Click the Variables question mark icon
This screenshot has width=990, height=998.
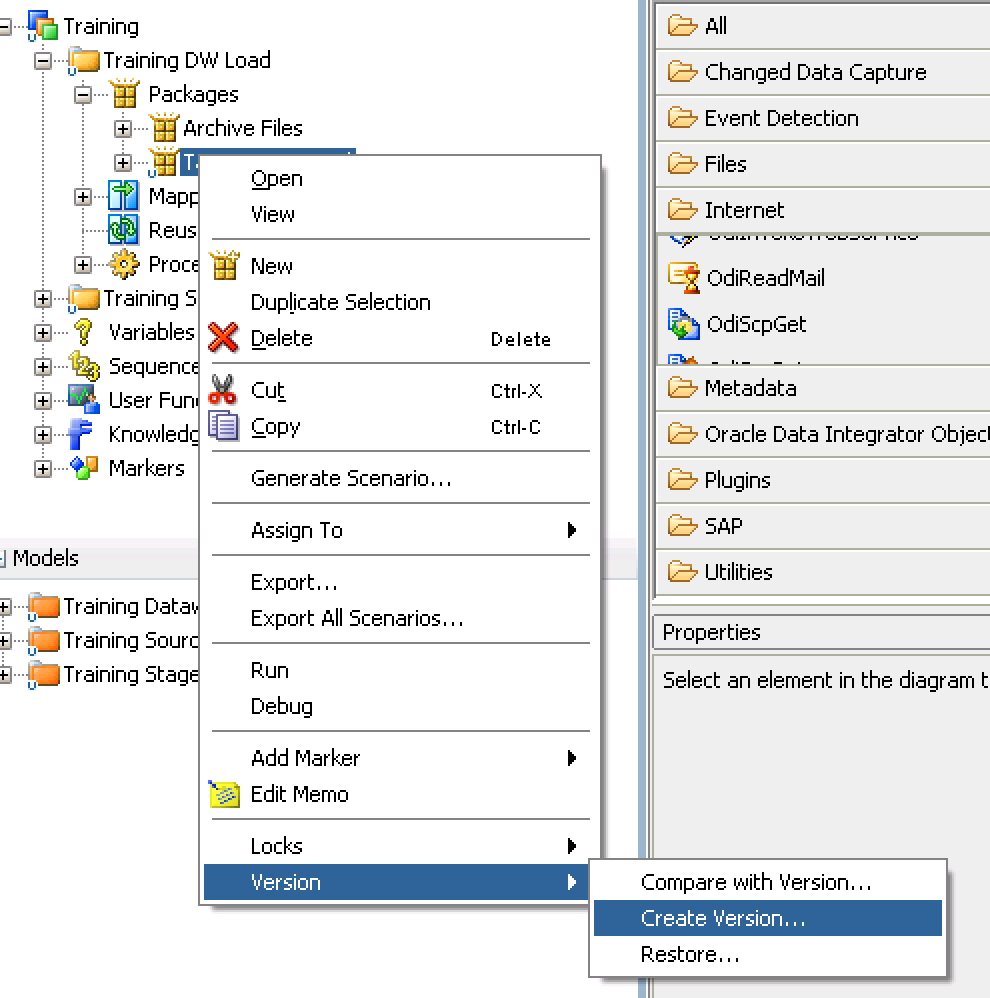tap(83, 332)
